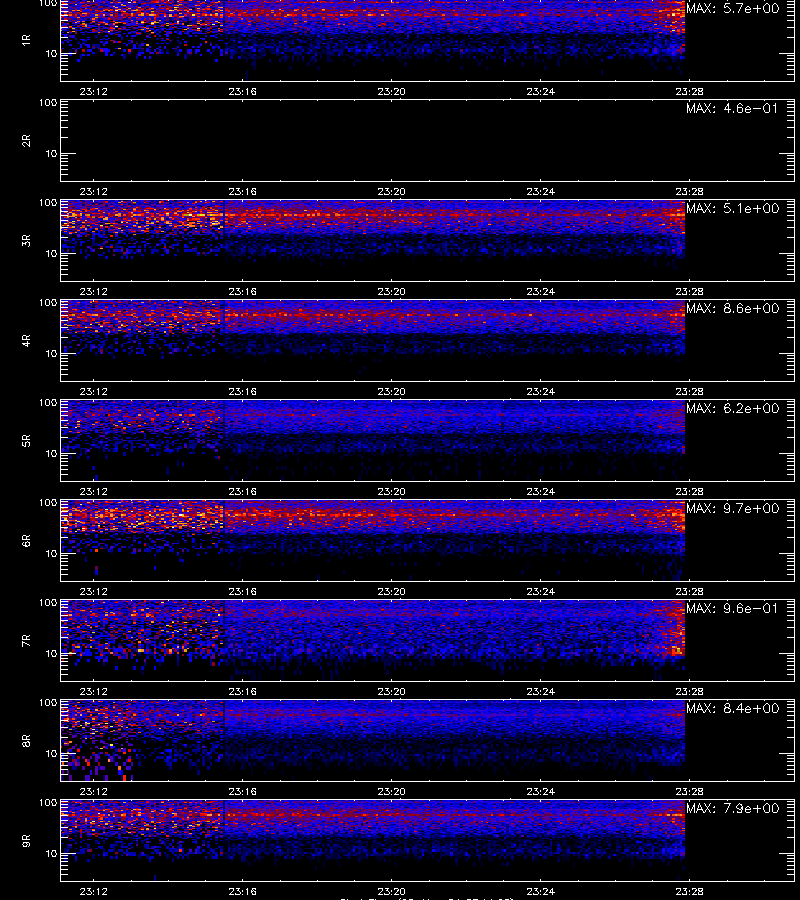Click the 23:24 time label under panel 4R

[x=541, y=391]
